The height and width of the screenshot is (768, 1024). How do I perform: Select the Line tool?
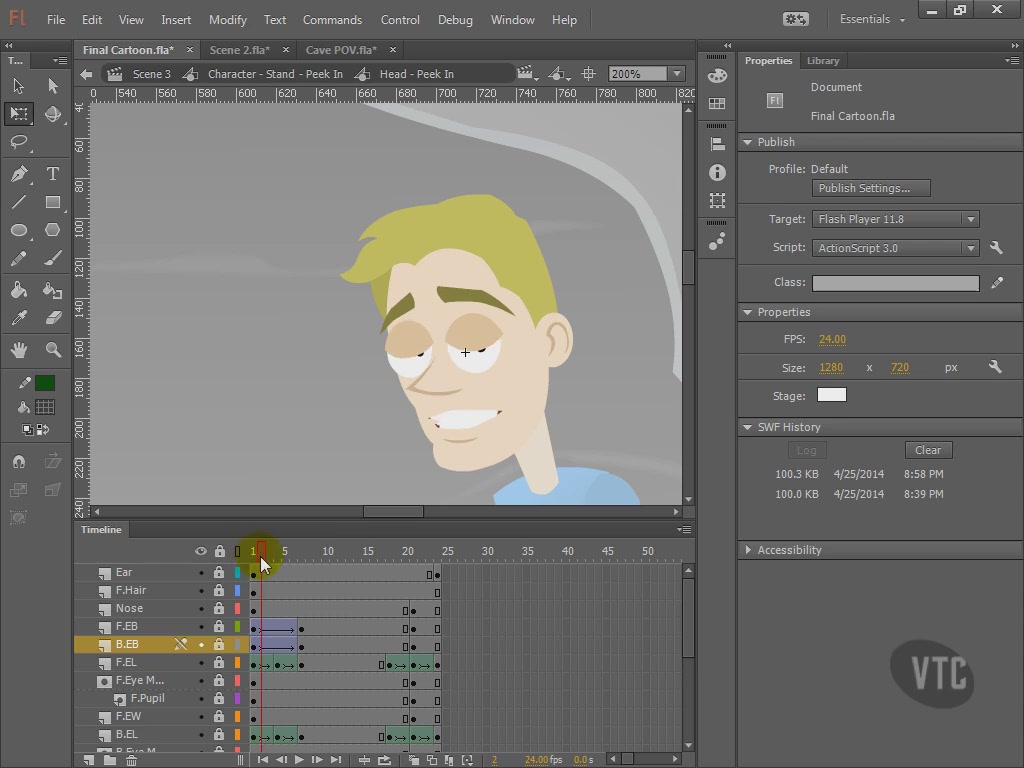18,202
